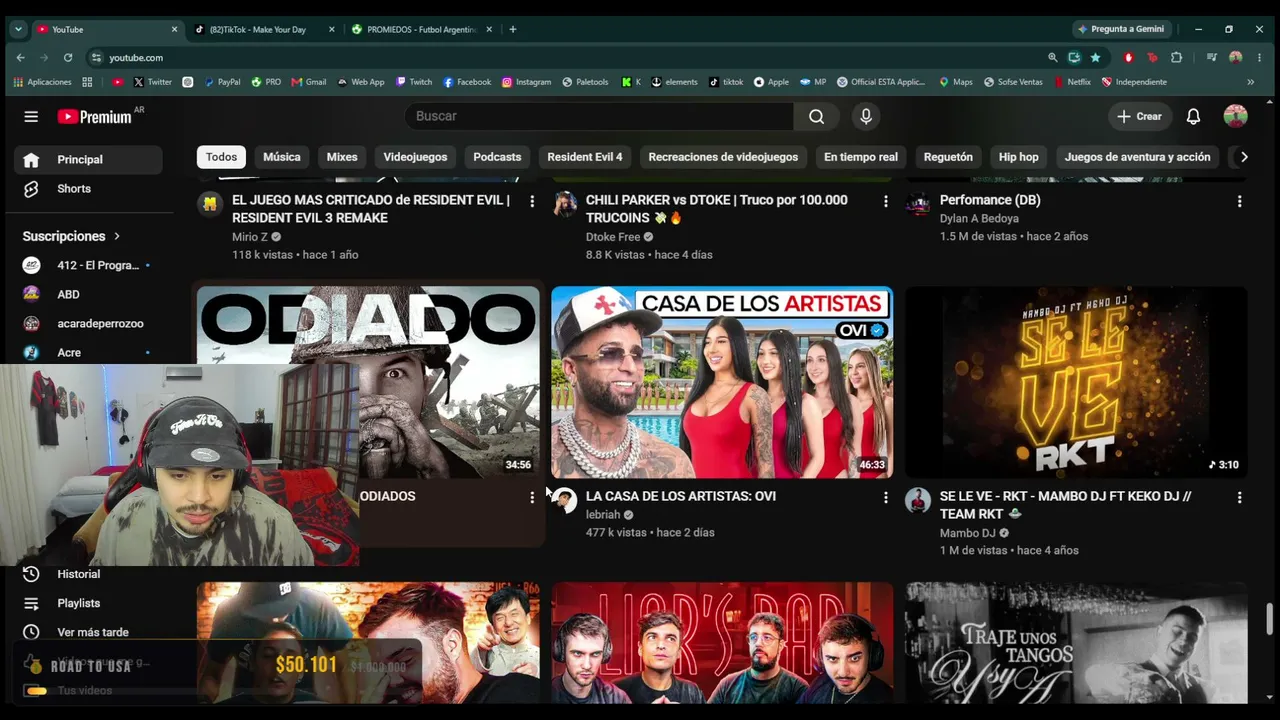Select the Todos filter chip
The image size is (1280, 720).
pyautogui.click(x=221, y=157)
